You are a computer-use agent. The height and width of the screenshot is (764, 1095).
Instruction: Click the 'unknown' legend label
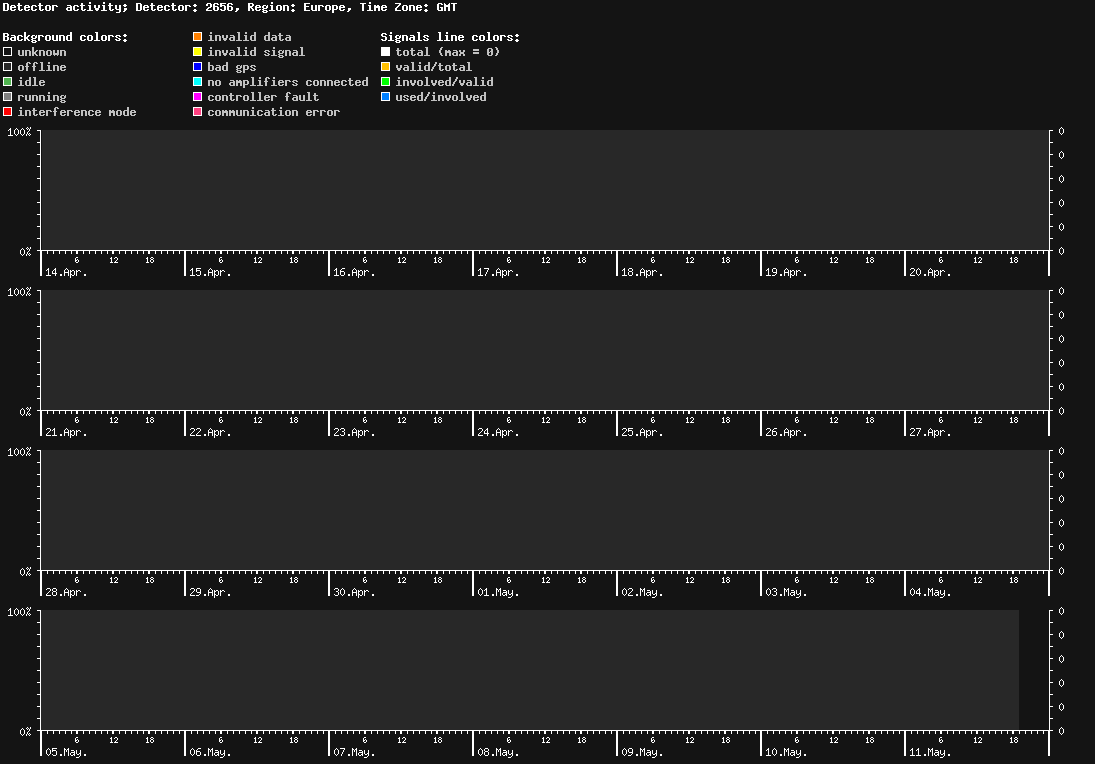click(42, 52)
